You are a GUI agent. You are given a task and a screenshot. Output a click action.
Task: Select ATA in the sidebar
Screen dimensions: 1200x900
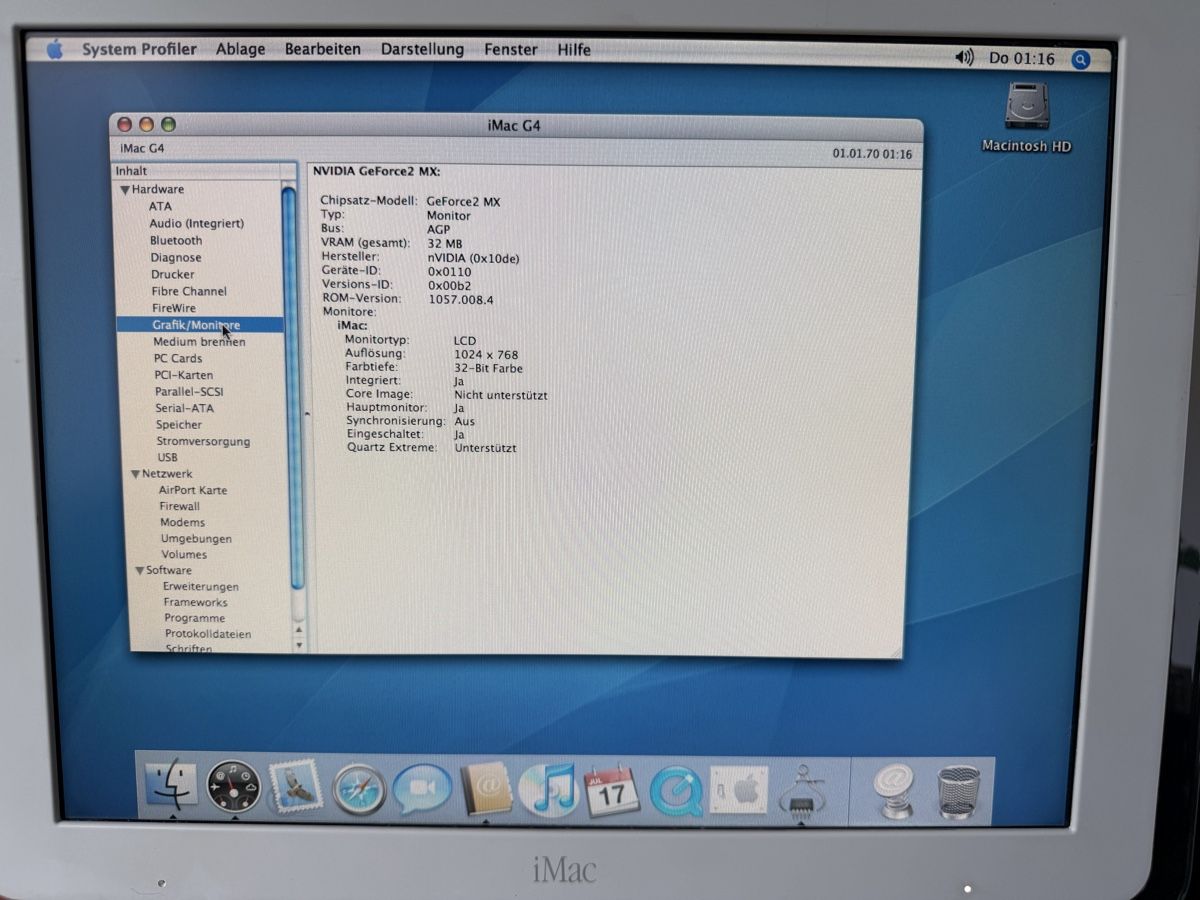(160, 206)
